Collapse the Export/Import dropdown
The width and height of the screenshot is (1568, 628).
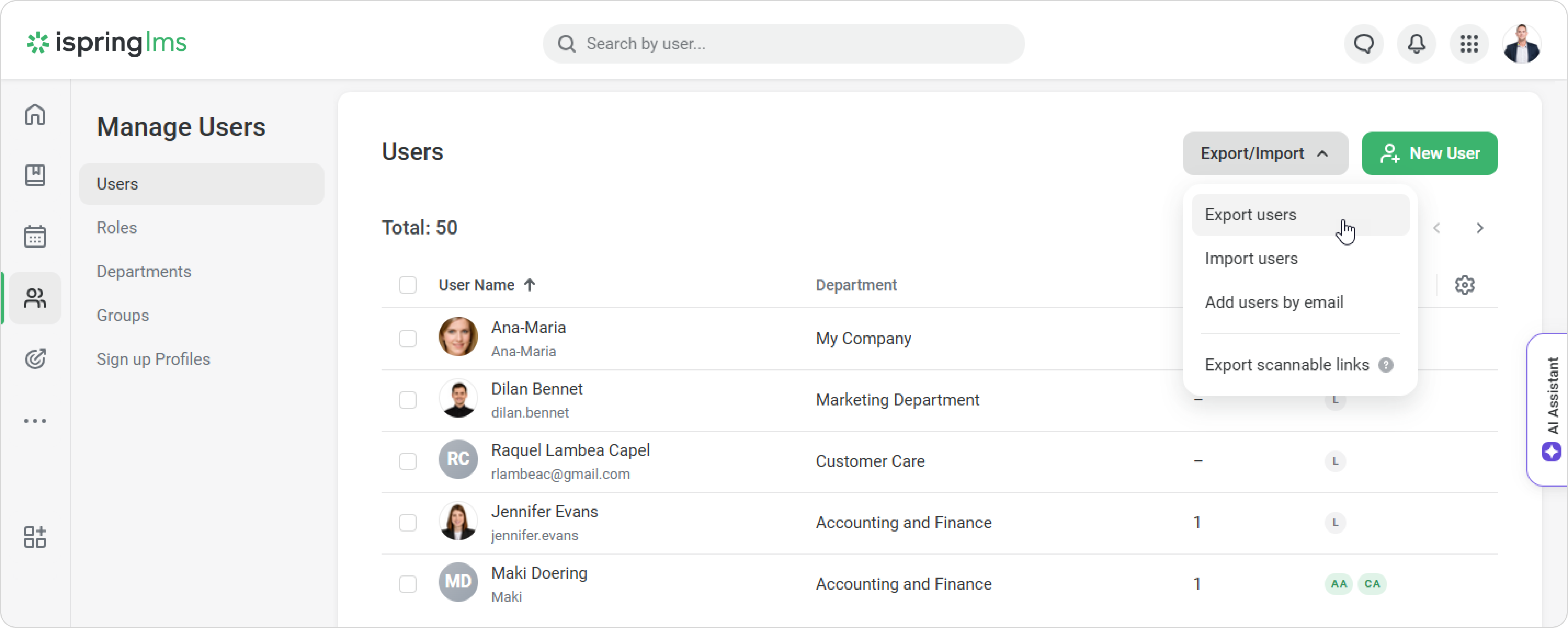click(1265, 153)
